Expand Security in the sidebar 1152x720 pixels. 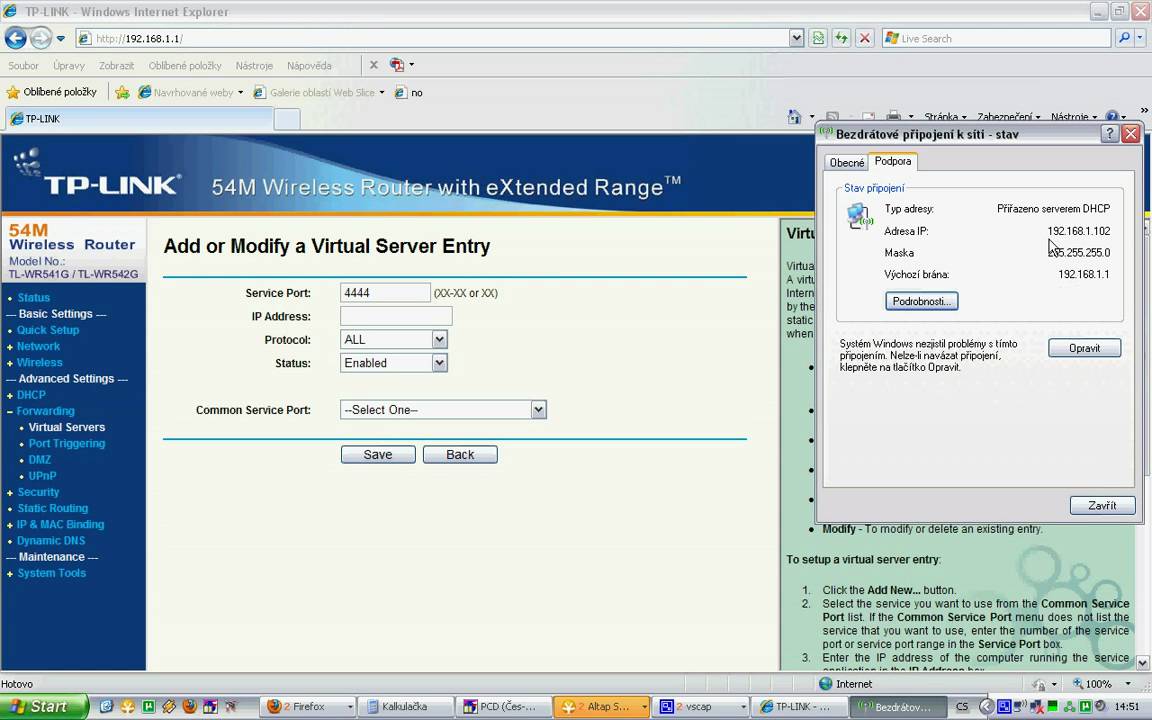38,492
